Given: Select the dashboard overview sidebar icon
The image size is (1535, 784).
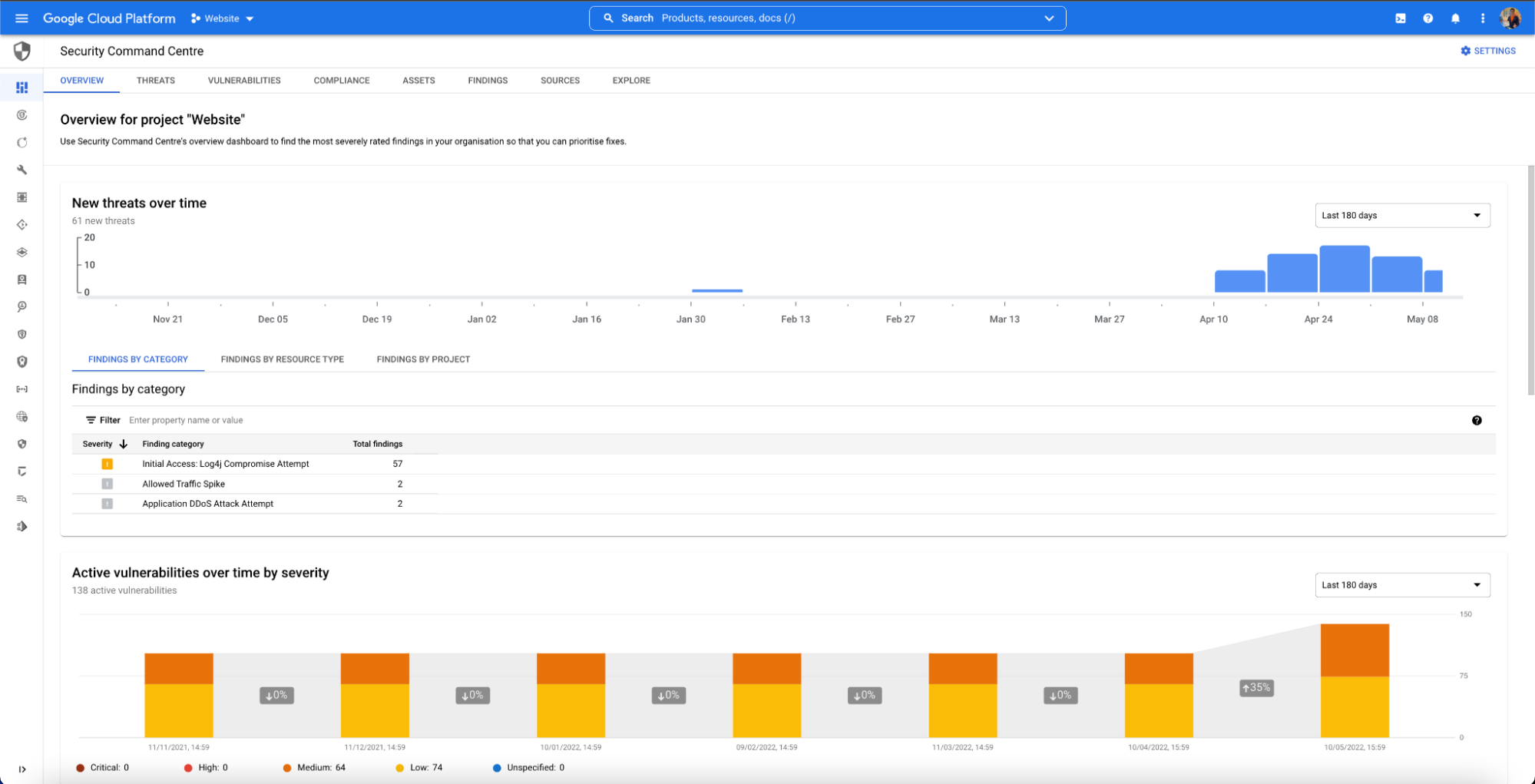Looking at the screenshot, I should [x=22, y=88].
